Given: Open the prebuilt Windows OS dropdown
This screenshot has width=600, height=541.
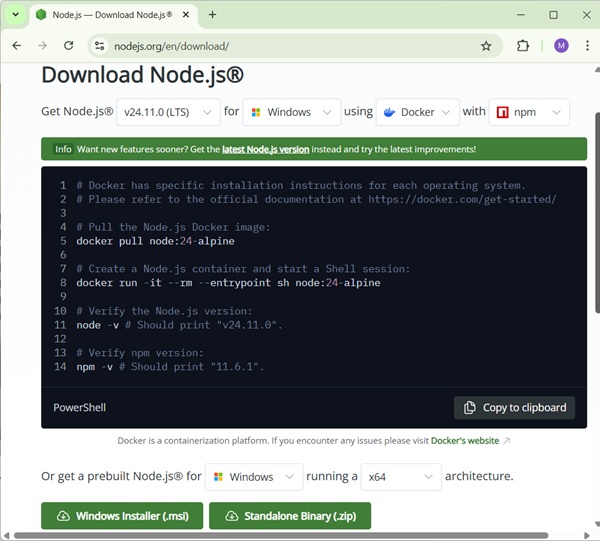Looking at the screenshot, I should click(254, 477).
